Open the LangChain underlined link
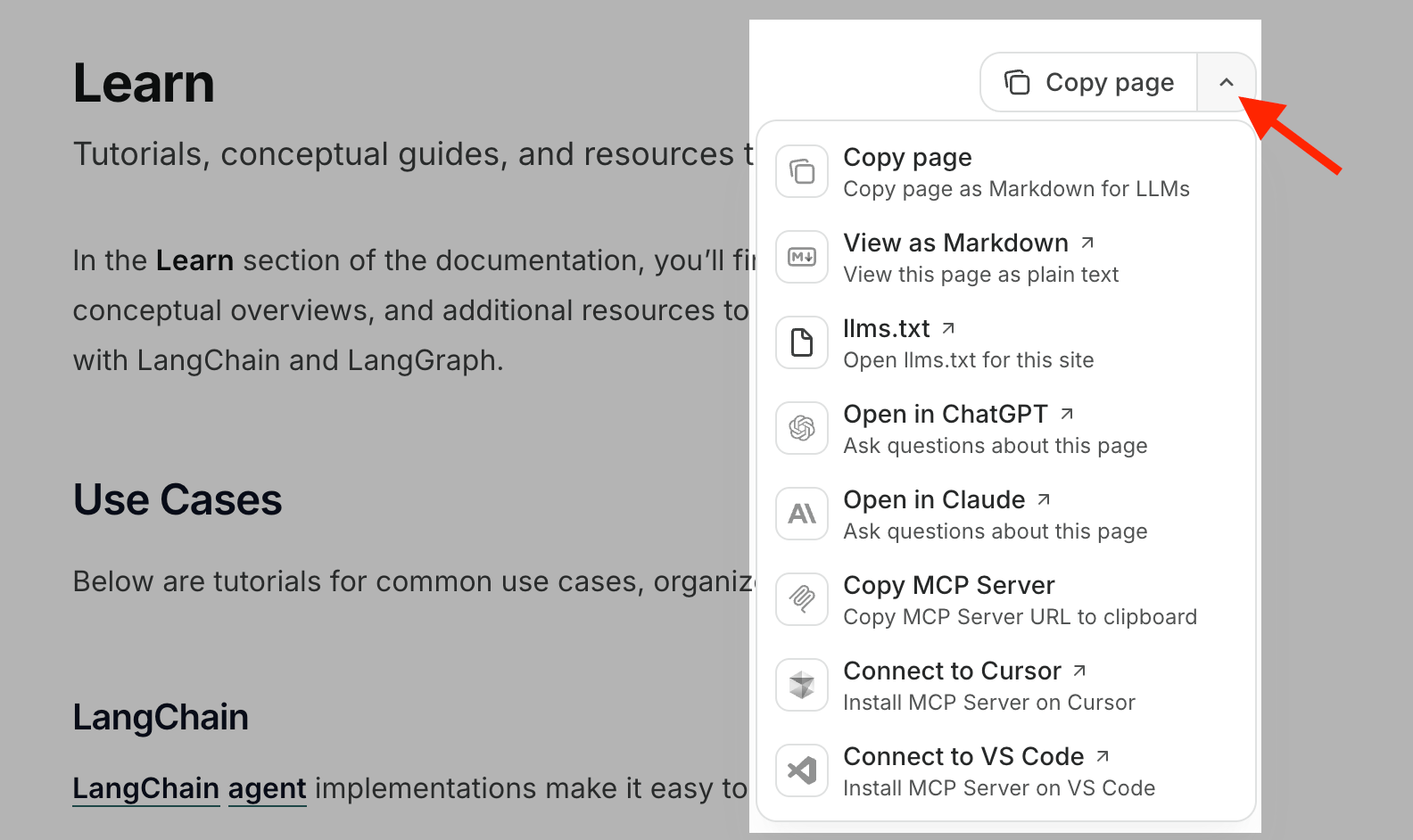This screenshot has height=840, width=1413. tap(146, 788)
